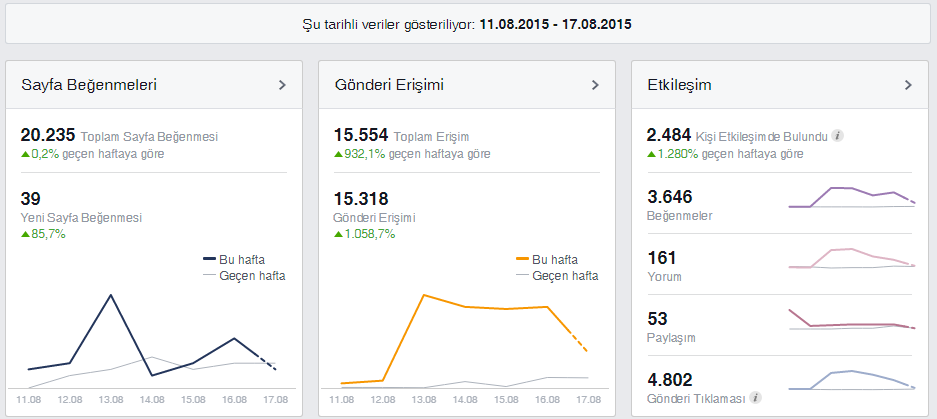This screenshot has width=937, height=419.
Task: Click the Yorum pink sparkline chart
Action: [852, 258]
